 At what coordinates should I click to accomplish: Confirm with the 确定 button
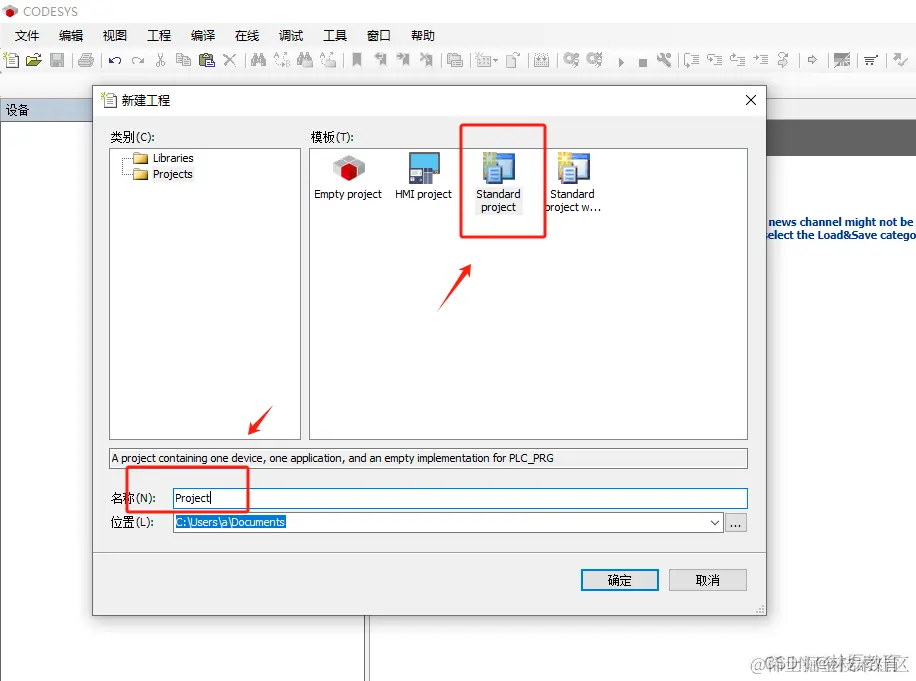click(620, 580)
